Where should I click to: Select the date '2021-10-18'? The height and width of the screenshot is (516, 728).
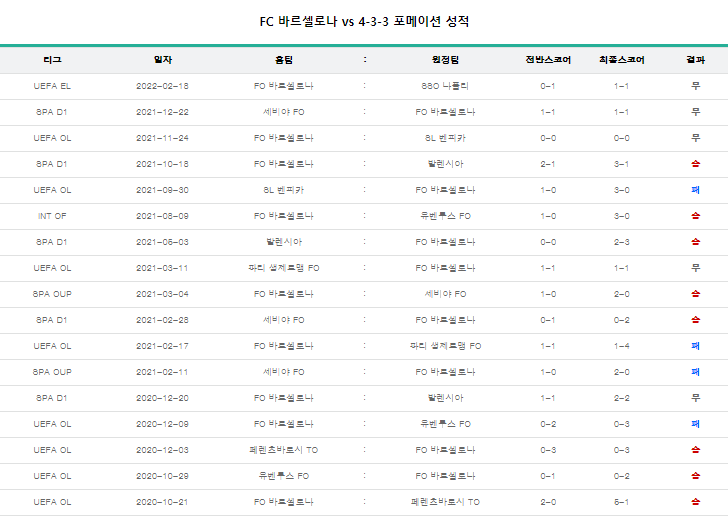[162, 164]
